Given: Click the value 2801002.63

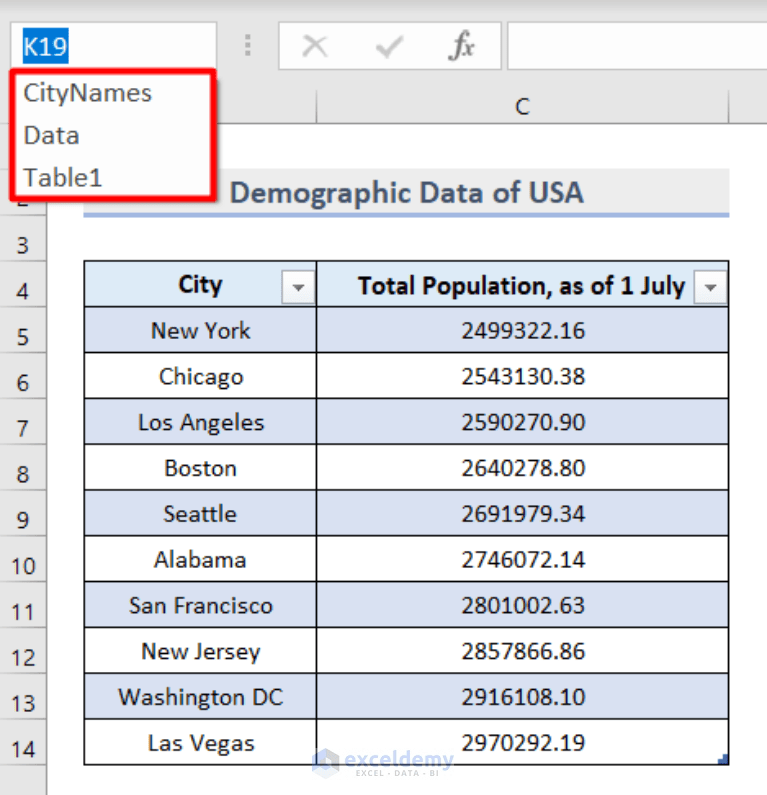Looking at the screenshot, I should (x=523, y=605).
